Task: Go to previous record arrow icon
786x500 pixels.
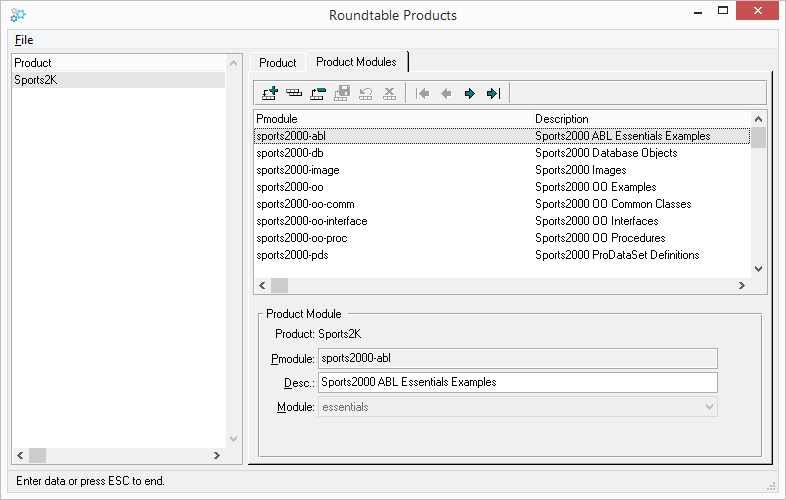Action: (x=446, y=93)
